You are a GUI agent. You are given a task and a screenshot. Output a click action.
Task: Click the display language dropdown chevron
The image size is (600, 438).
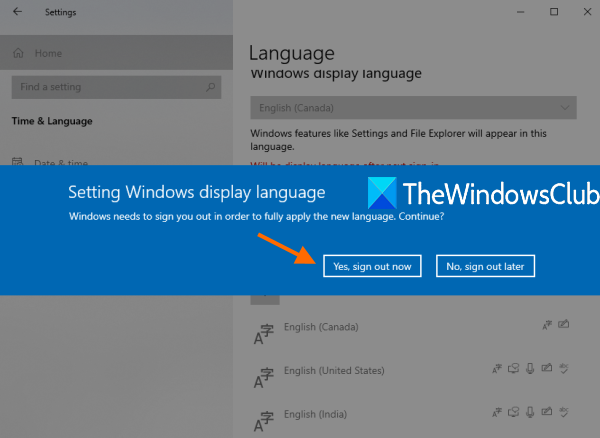pyautogui.click(x=565, y=108)
